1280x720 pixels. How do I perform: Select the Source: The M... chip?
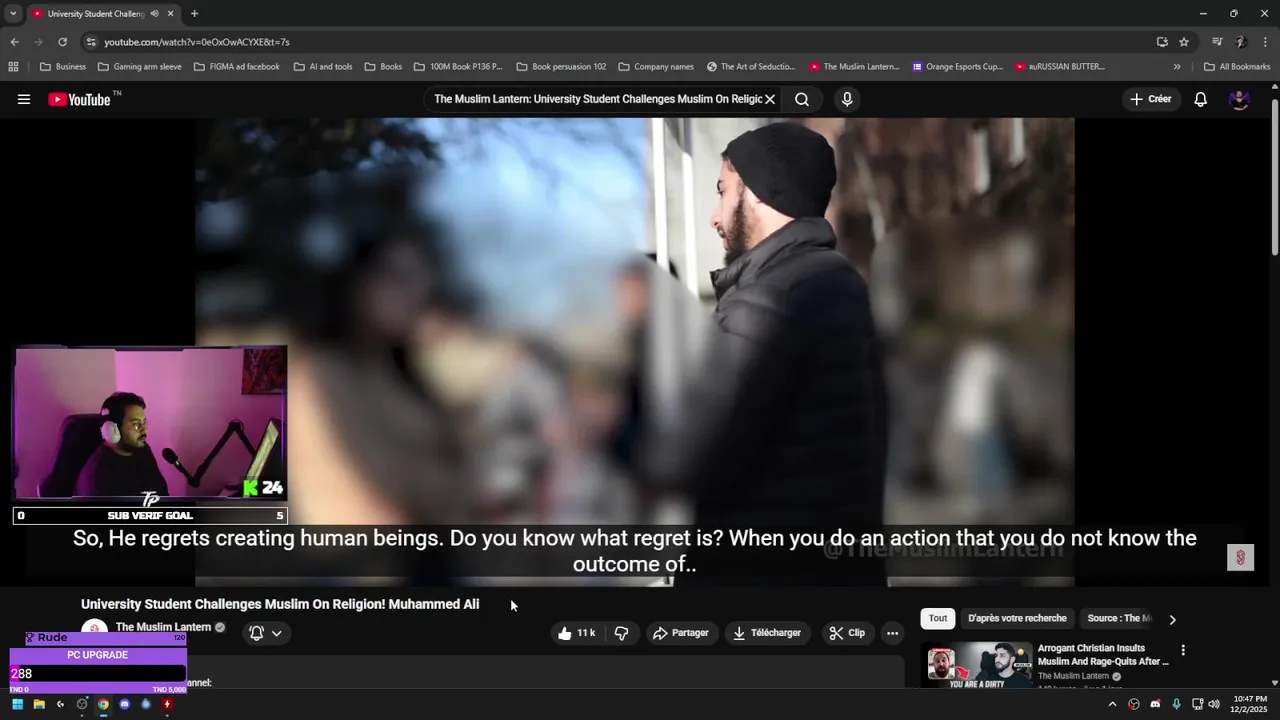coord(1119,618)
